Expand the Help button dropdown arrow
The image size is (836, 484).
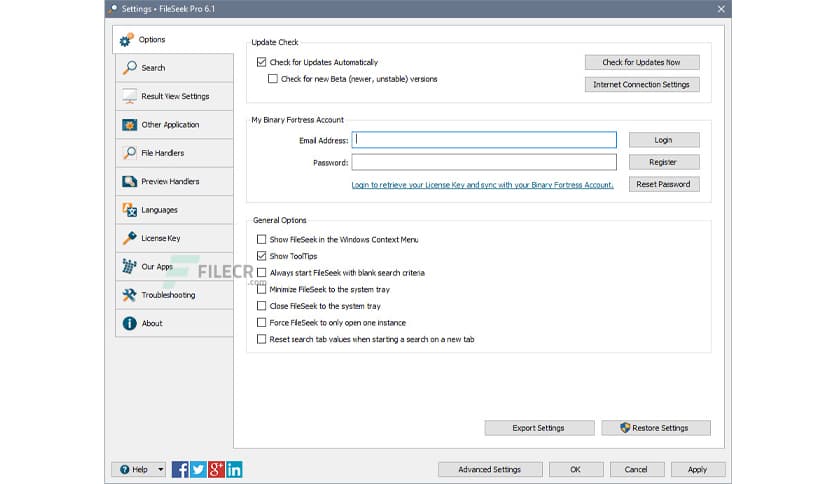tap(160, 469)
